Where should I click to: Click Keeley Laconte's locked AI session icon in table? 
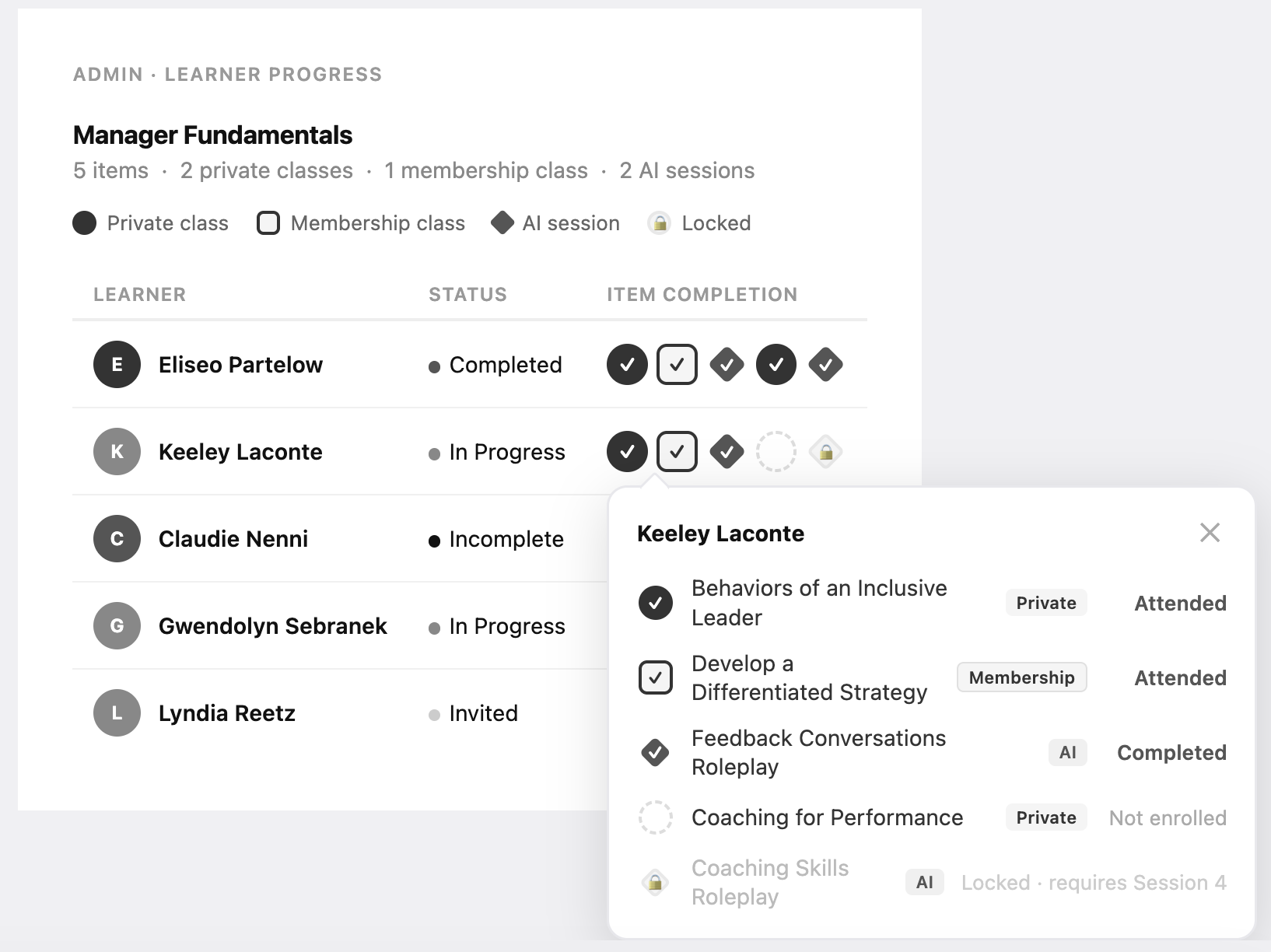[x=826, y=451]
